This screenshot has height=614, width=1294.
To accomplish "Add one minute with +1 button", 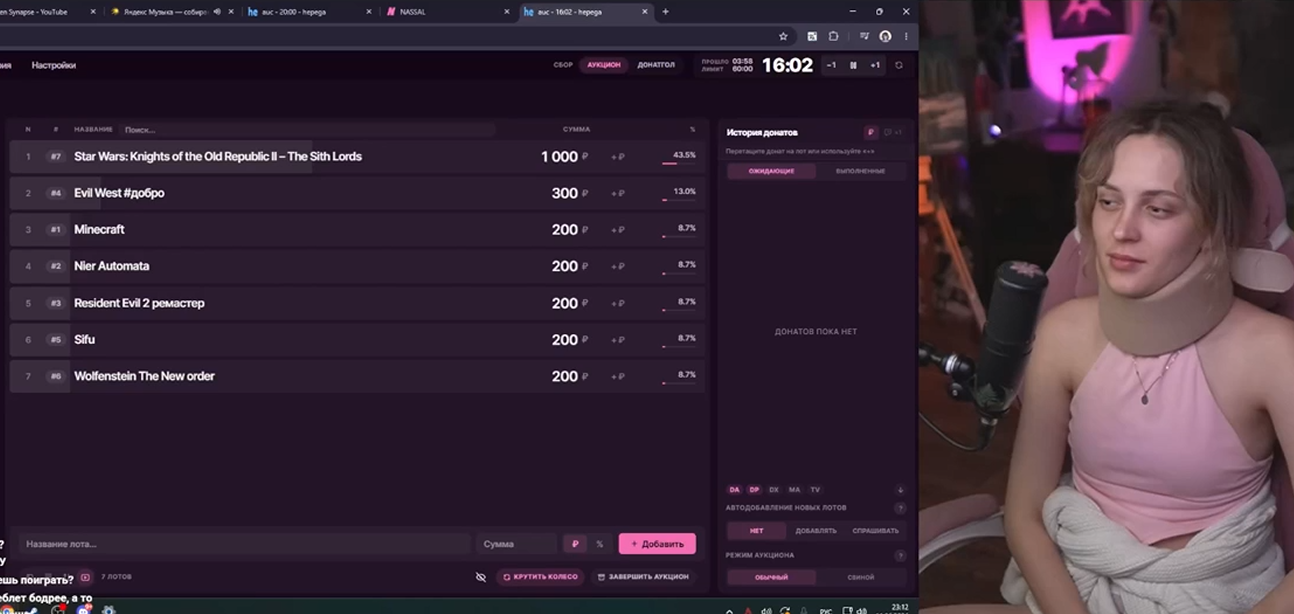I will tap(875, 65).
